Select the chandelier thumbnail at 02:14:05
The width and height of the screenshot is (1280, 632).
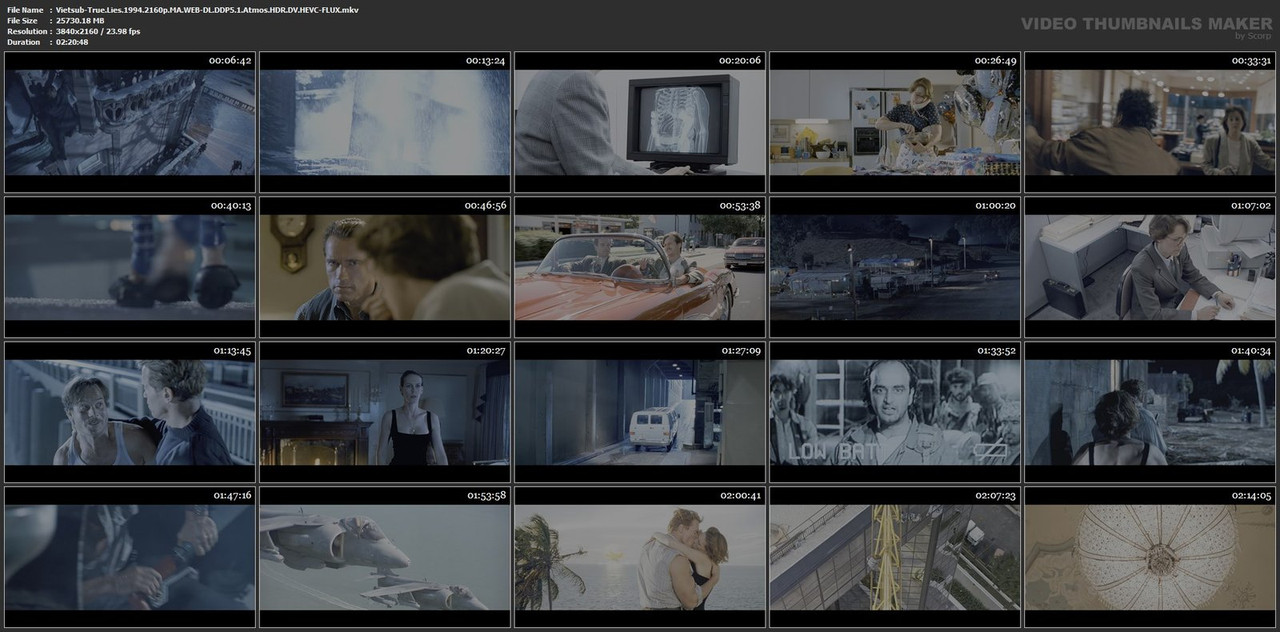1150,556
